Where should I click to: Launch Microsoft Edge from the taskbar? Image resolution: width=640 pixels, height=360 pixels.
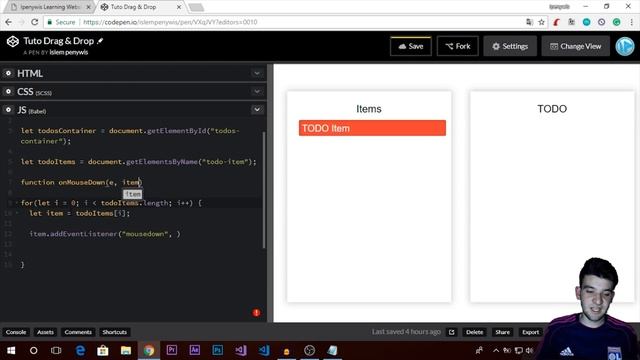click(x=80, y=350)
